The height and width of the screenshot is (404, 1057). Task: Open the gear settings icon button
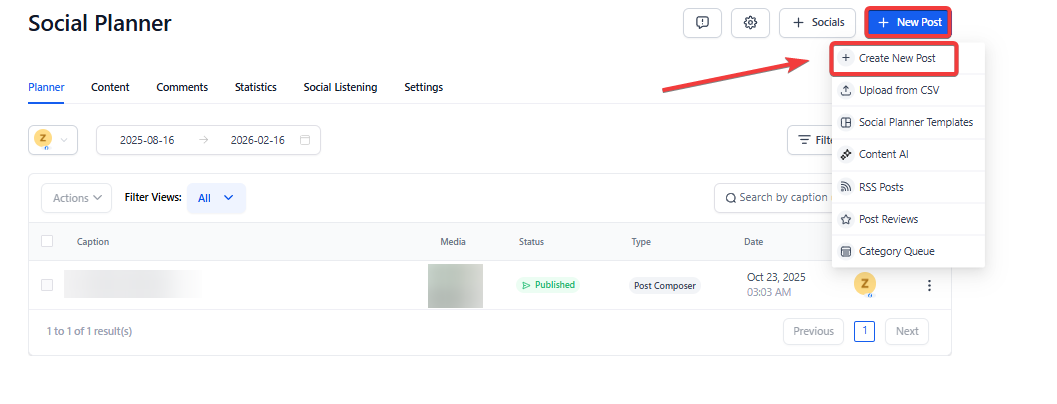click(x=750, y=23)
